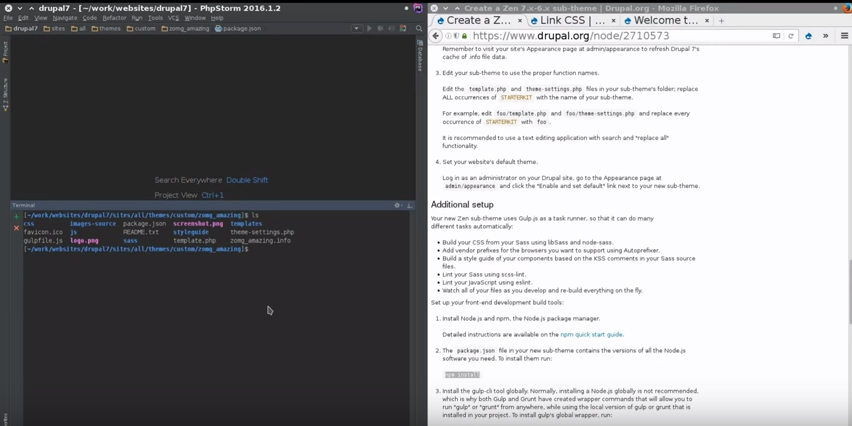Viewport: 852px width, 426px height.
Task: Click the themes breadcrumb folder
Action: (x=106, y=28)
